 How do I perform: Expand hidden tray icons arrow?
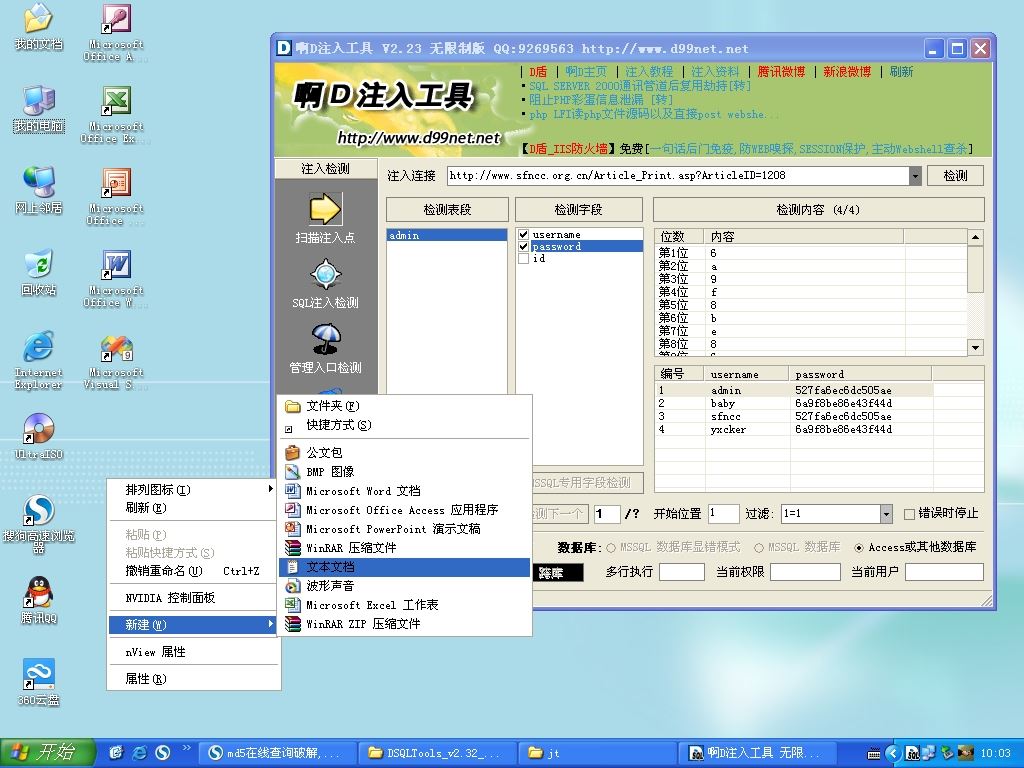coord(893,754)
